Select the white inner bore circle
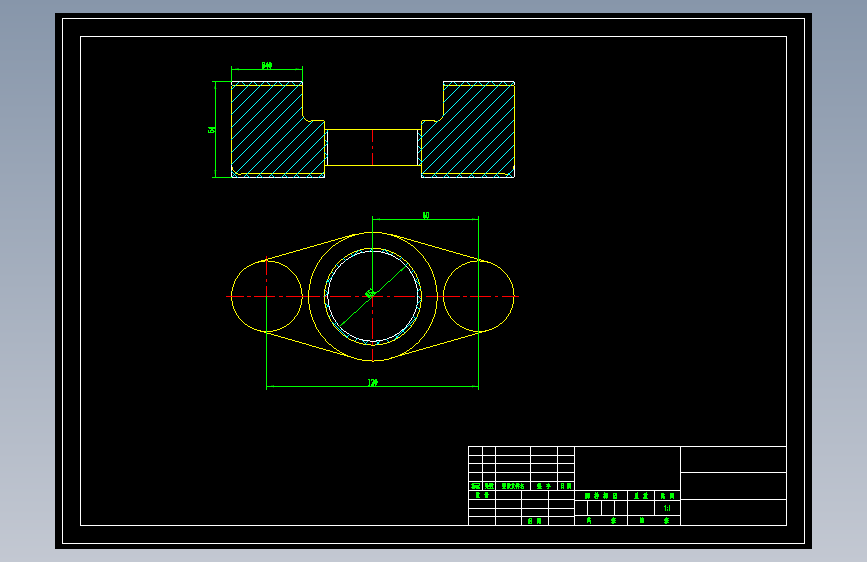Image resolution: width=867 pixels, height=562 pixels. click(x=373, y=296)
